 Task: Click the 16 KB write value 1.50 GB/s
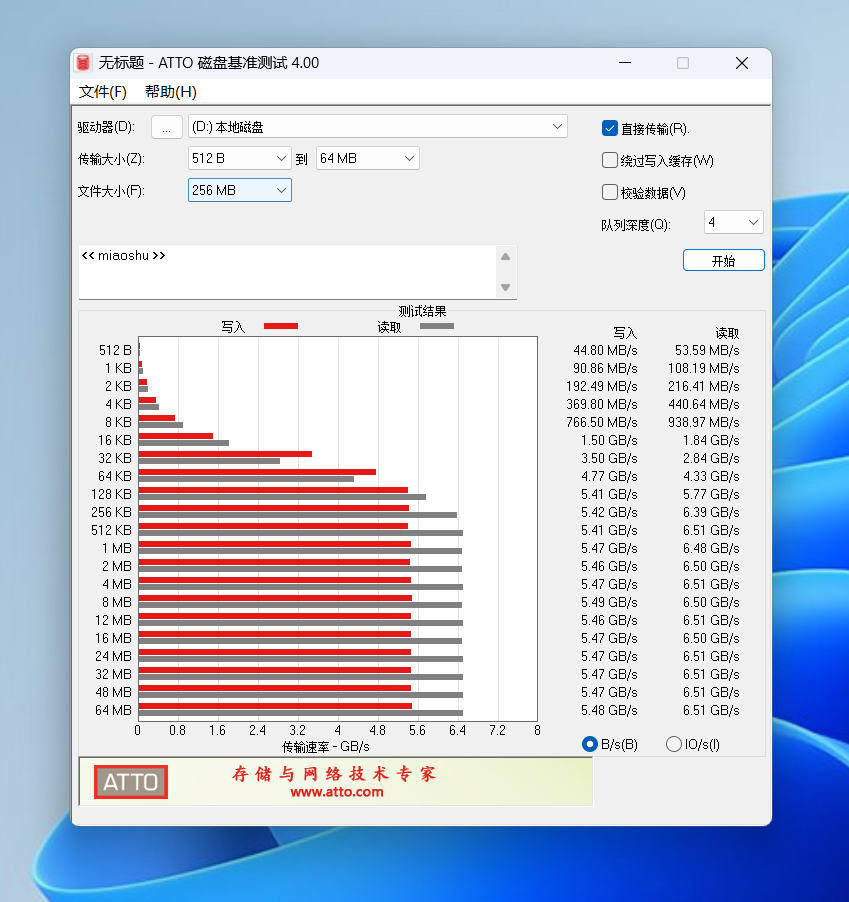pos(609,440)
